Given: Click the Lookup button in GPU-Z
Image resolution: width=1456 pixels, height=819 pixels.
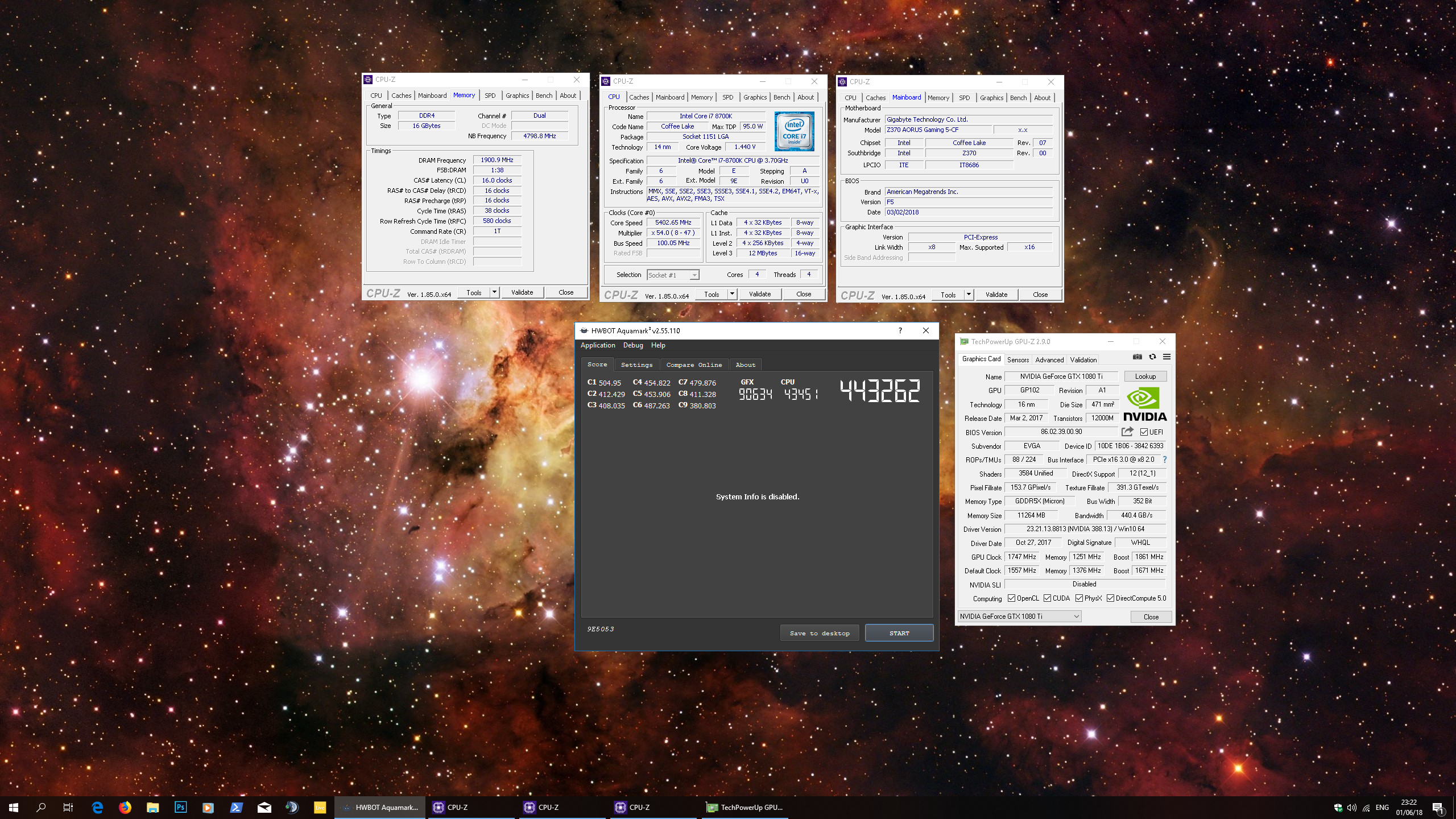Looking at the screenshot, I should (1145, 377).
